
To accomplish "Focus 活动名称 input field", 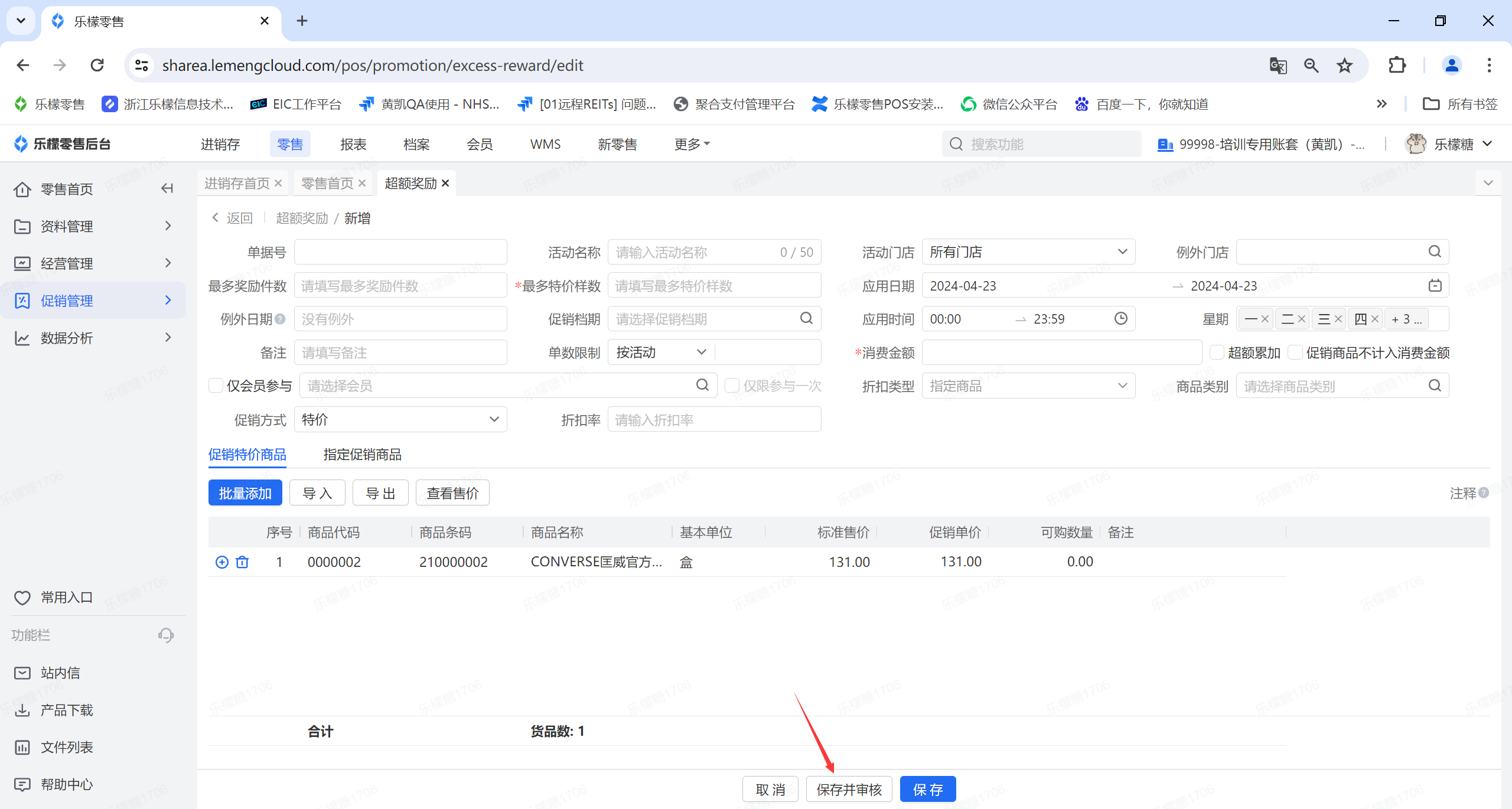I will (x=714, y=252).
